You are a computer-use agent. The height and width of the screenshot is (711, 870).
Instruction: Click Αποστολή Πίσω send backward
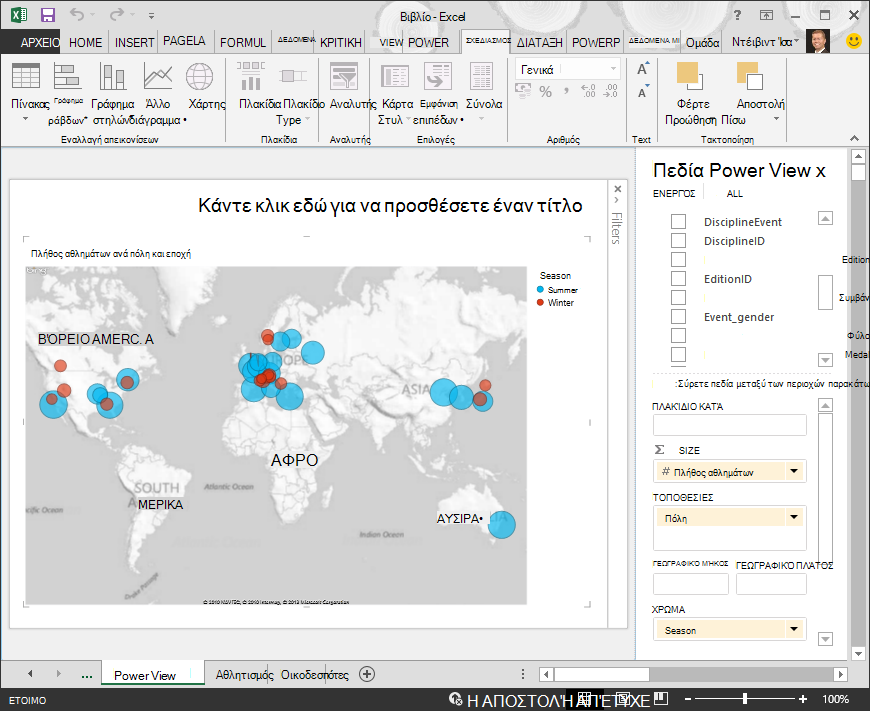(750, 75)
